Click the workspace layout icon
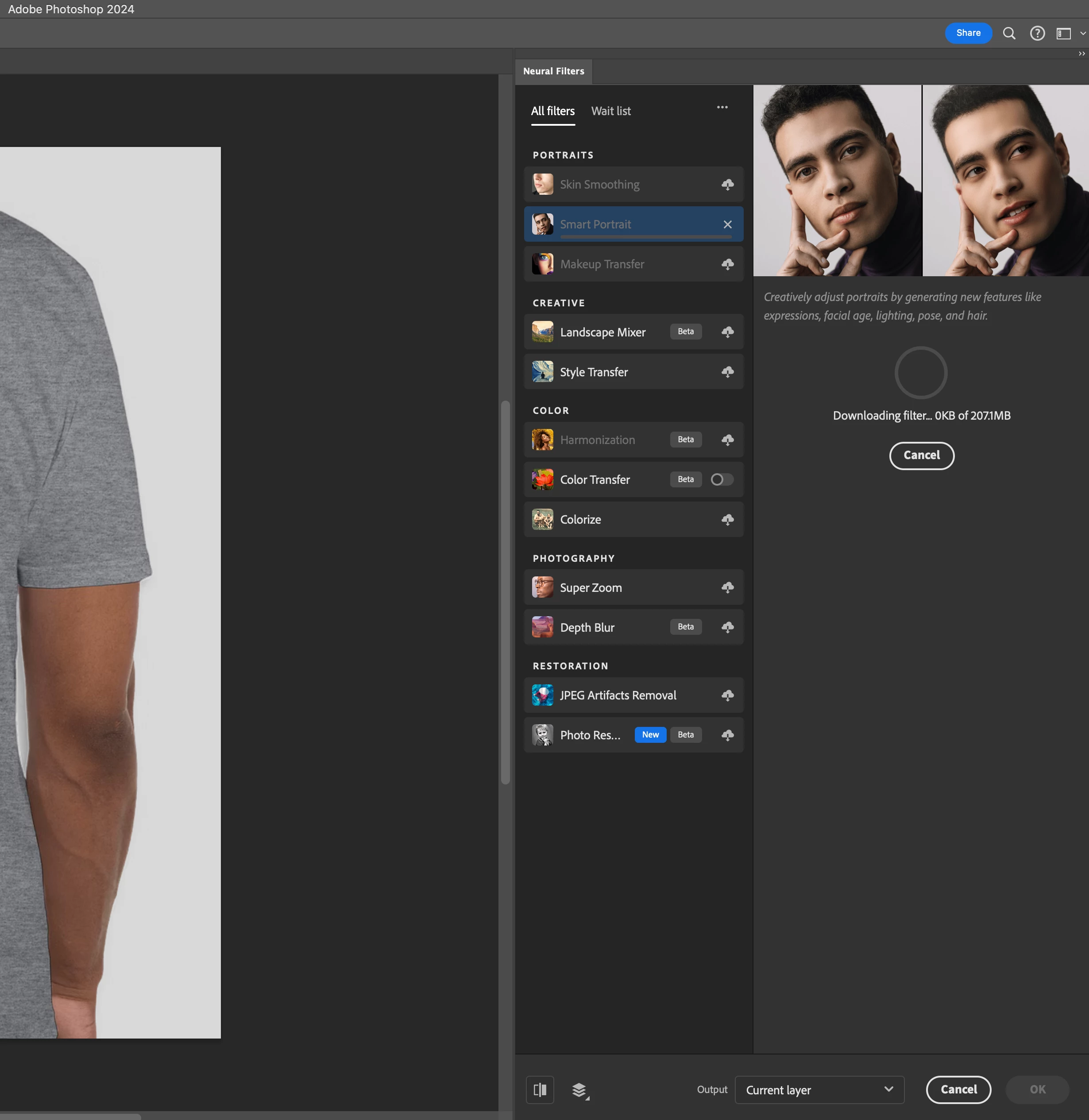Viewport: 1089px width, 1120px height. (1063, 34)
